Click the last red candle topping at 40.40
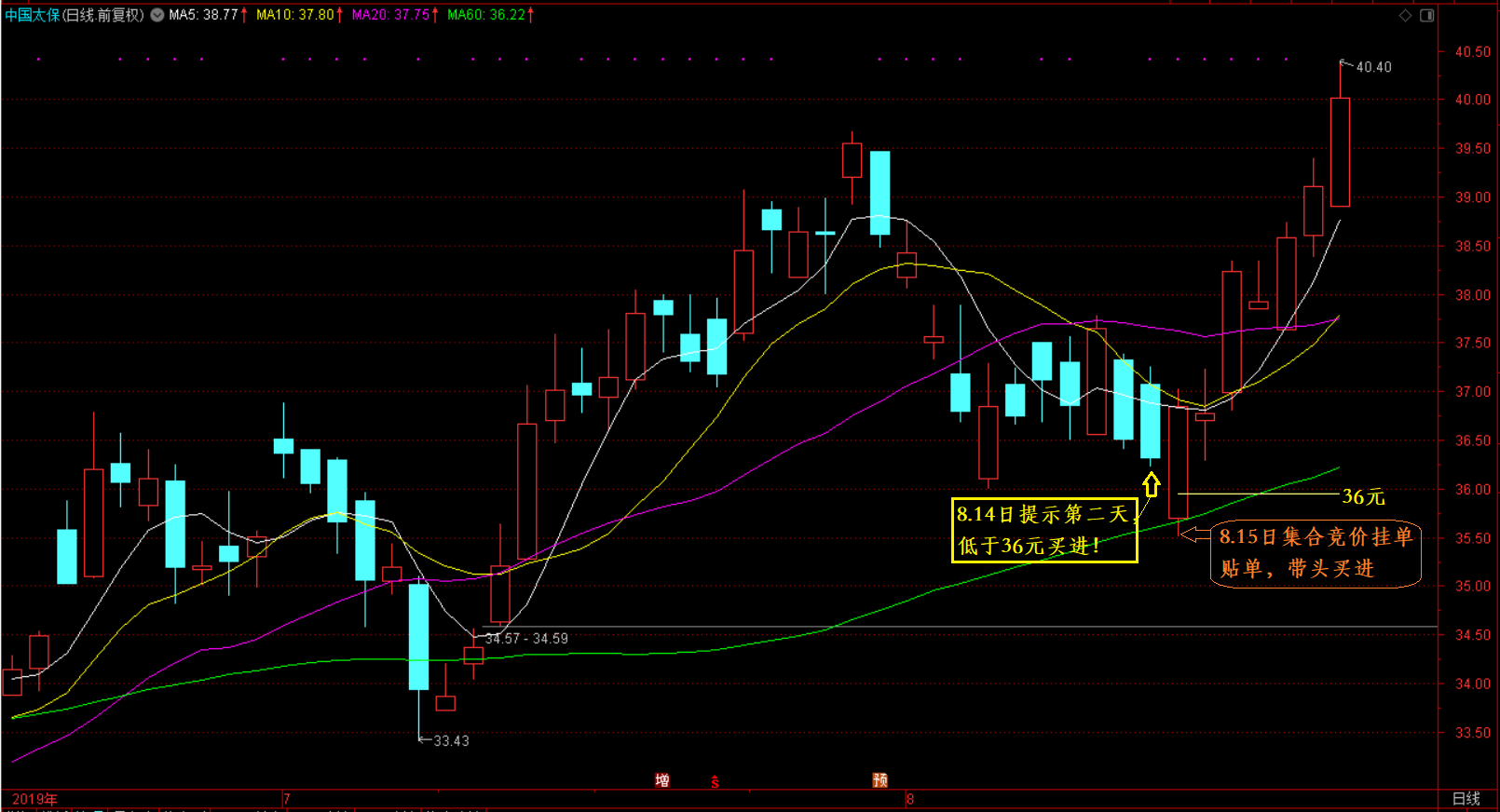1500x812 pixels. (x=1340, y=152)
